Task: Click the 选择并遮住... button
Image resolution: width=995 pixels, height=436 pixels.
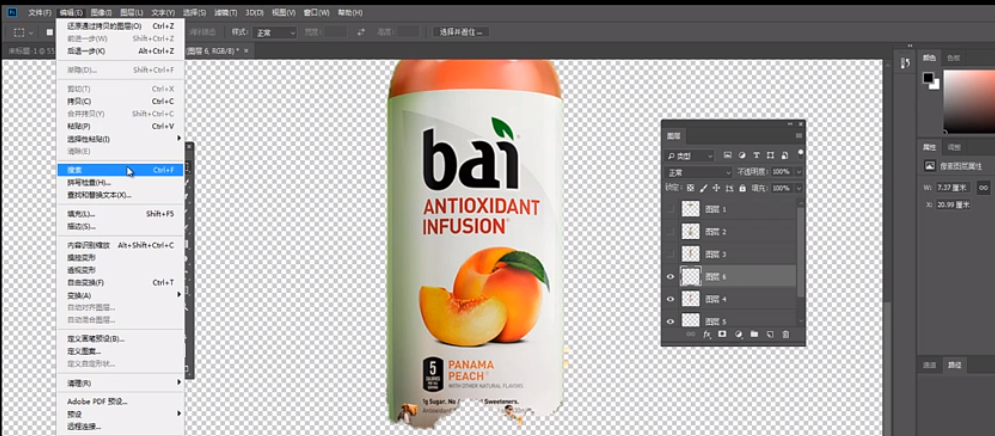Action: (x=461, y=32)
